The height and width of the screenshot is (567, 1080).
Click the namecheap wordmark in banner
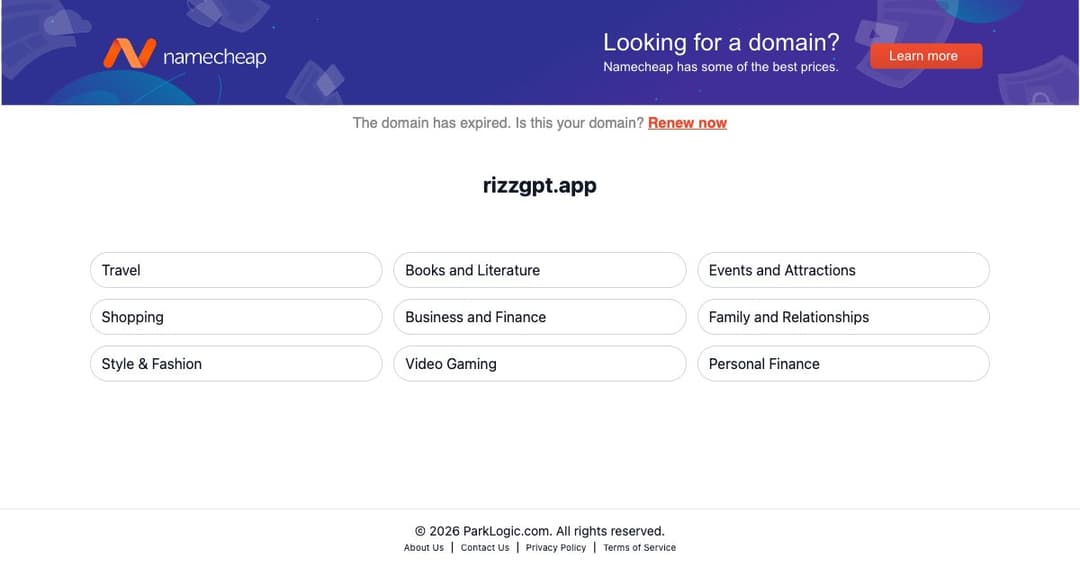coord(215,56)
